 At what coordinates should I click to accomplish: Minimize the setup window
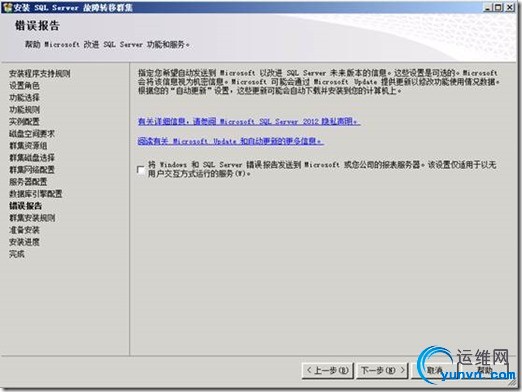pos(488,7)
